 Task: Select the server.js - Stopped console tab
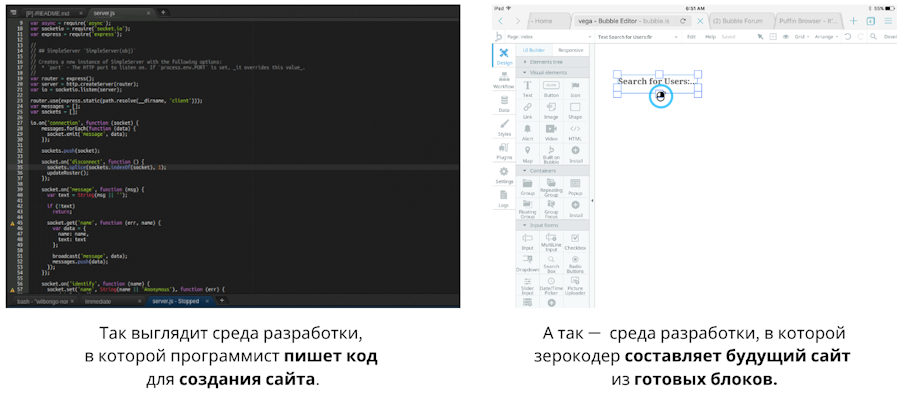180,301
